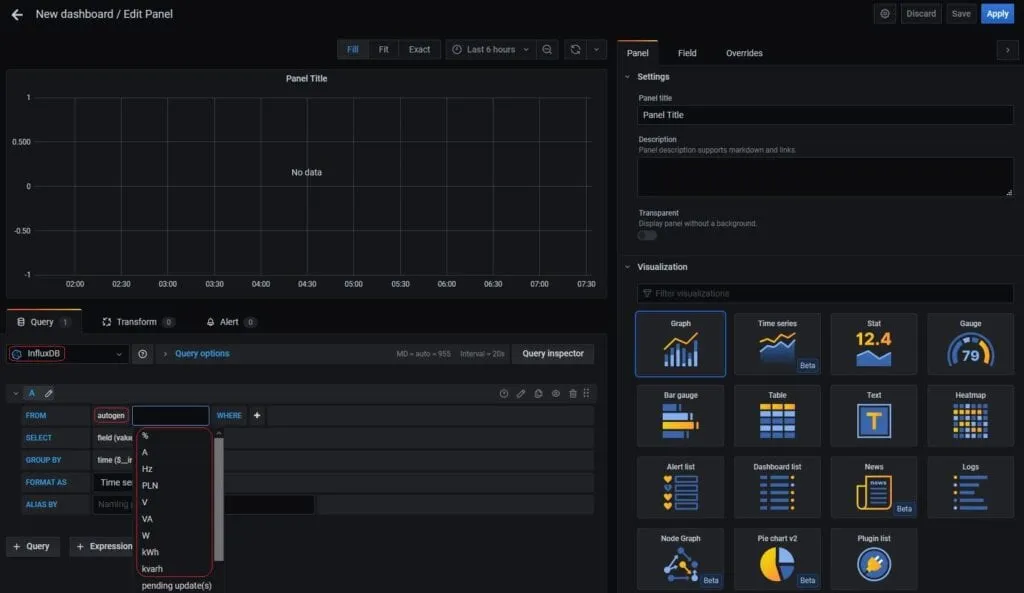Hide query A with eye icon
Image resolution: width=1024 pixels, height=593 pixels.
tap(556, 394)
